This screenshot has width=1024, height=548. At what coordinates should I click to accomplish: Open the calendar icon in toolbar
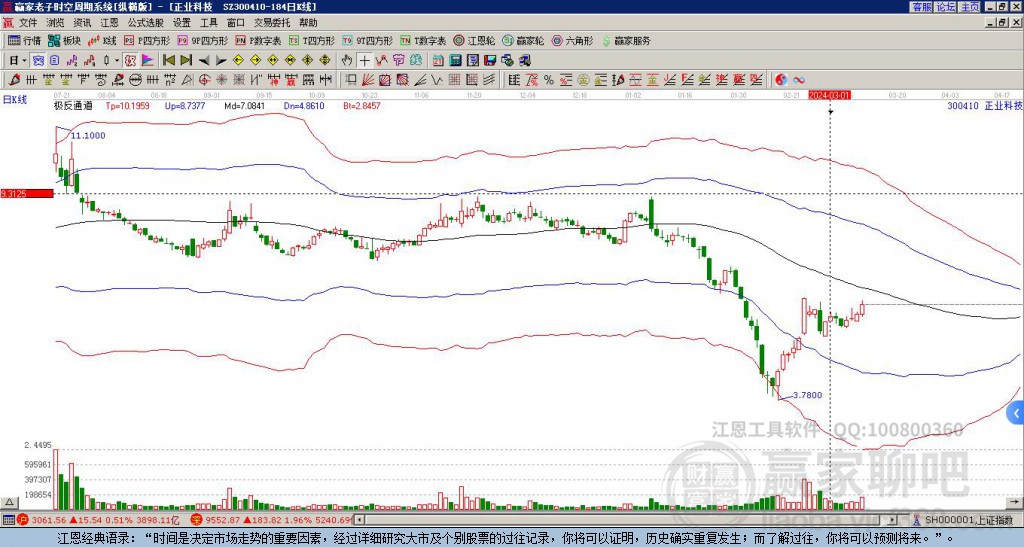point(438,61)
